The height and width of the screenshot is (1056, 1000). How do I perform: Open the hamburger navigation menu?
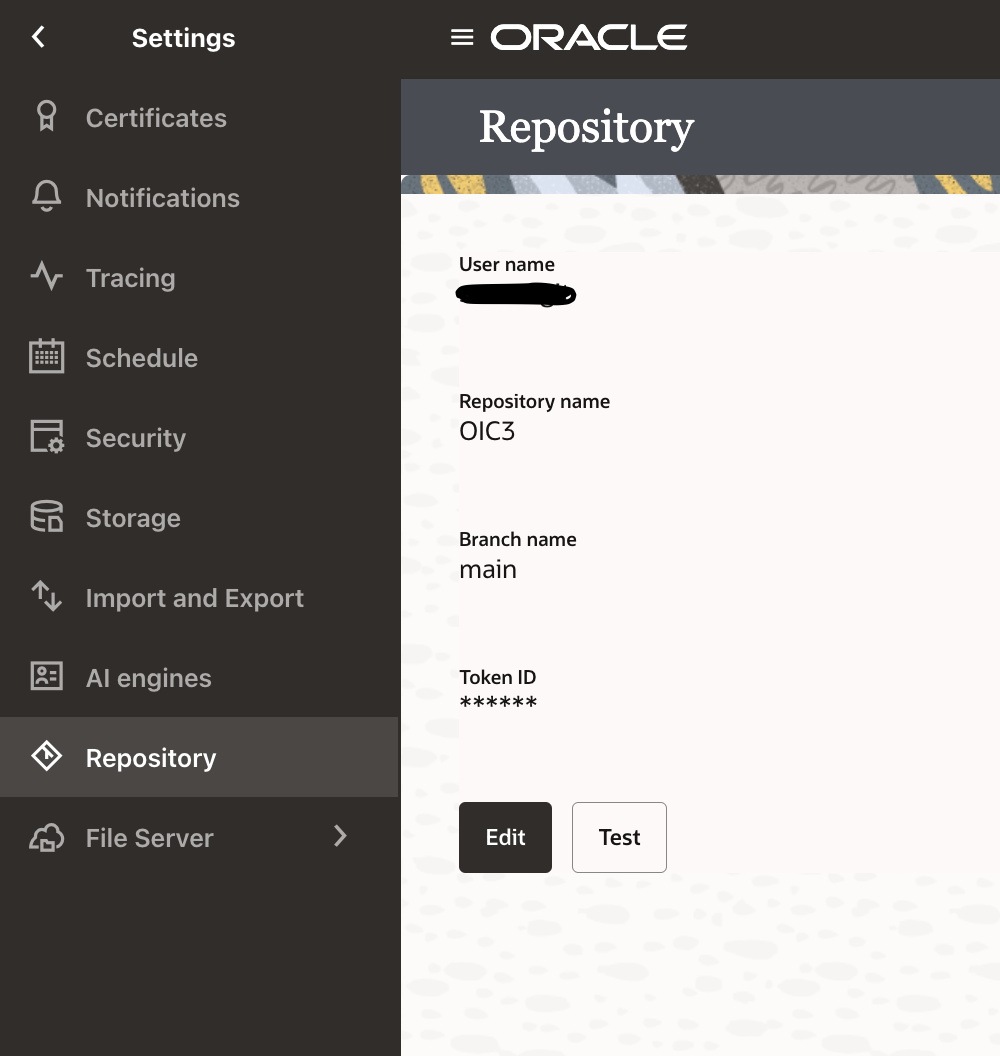tap(462, 37)
